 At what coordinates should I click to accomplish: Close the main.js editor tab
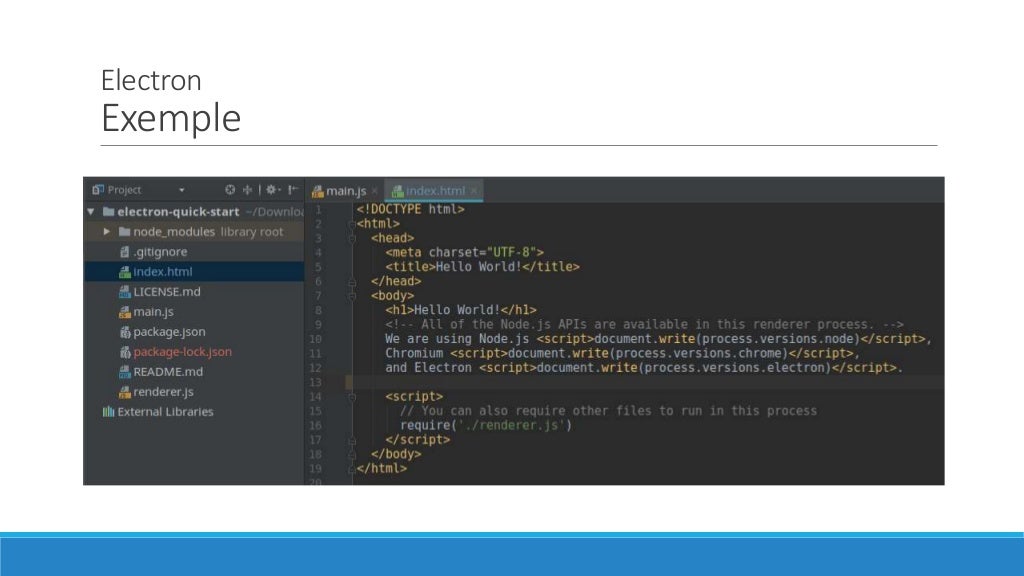tap(375, 191)
